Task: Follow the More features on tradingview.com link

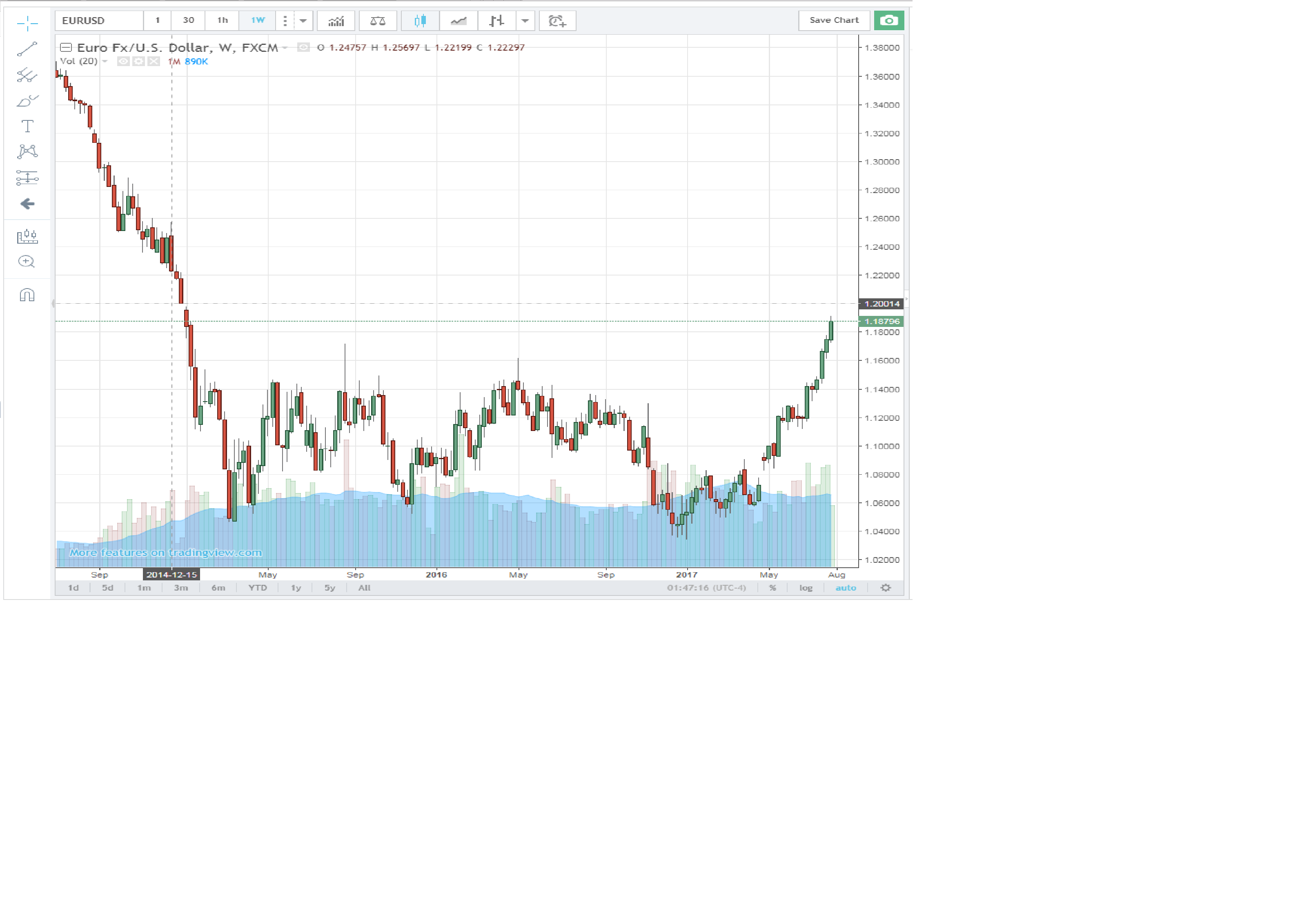Action: tap(166, 553)
